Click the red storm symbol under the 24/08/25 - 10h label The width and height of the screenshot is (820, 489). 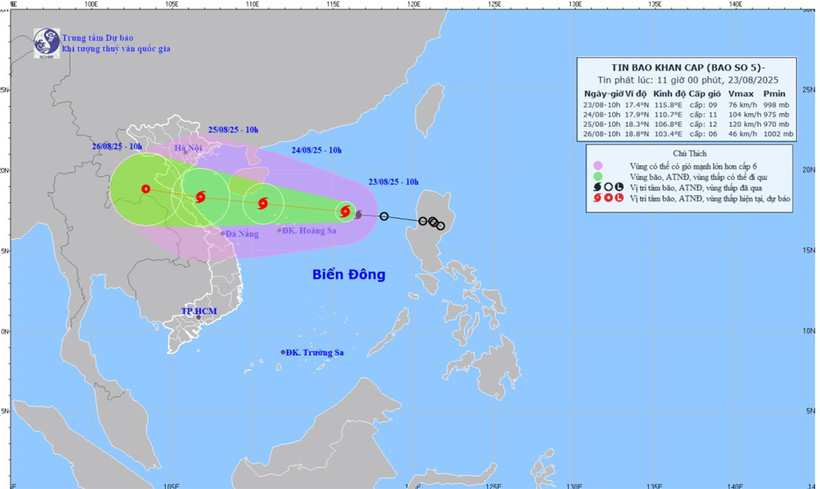coord(263,203)
